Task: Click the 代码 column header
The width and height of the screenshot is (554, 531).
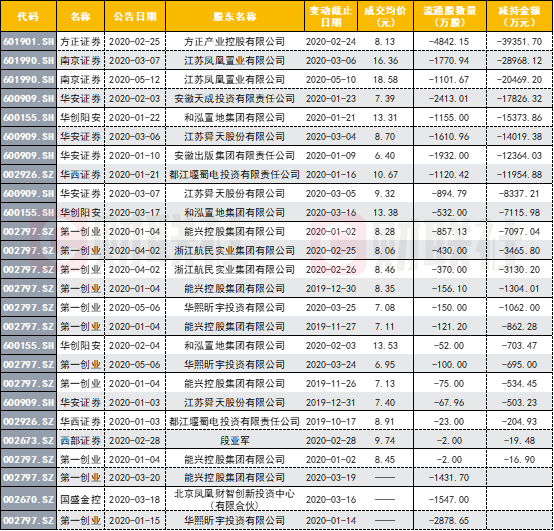Action: tap(28, 16)
